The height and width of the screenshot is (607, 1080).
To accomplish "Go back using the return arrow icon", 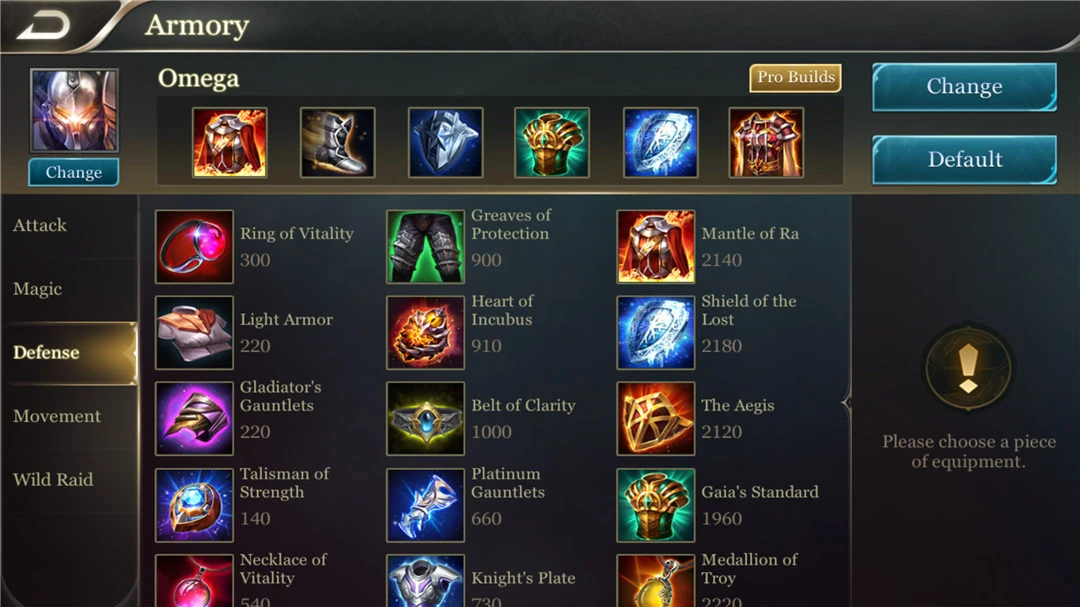I will [x=43, y=26].
